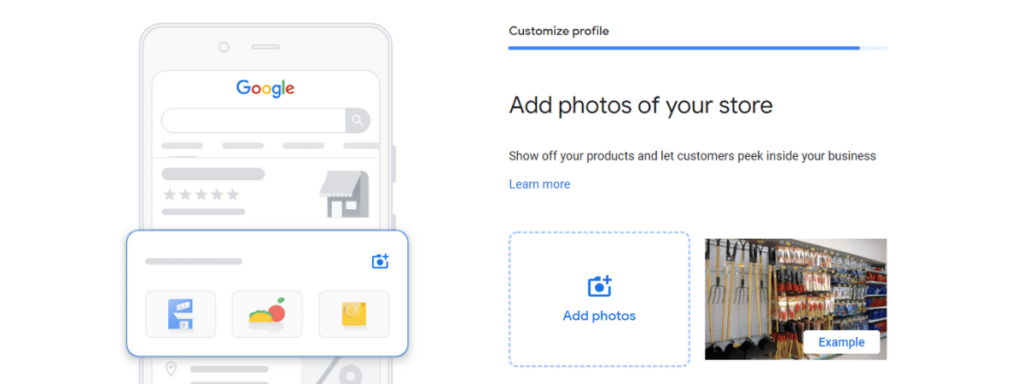This screenshot has width=1024, height=384.
Task: Click the Google logo in the phone mockup
Action: (265, 88)
